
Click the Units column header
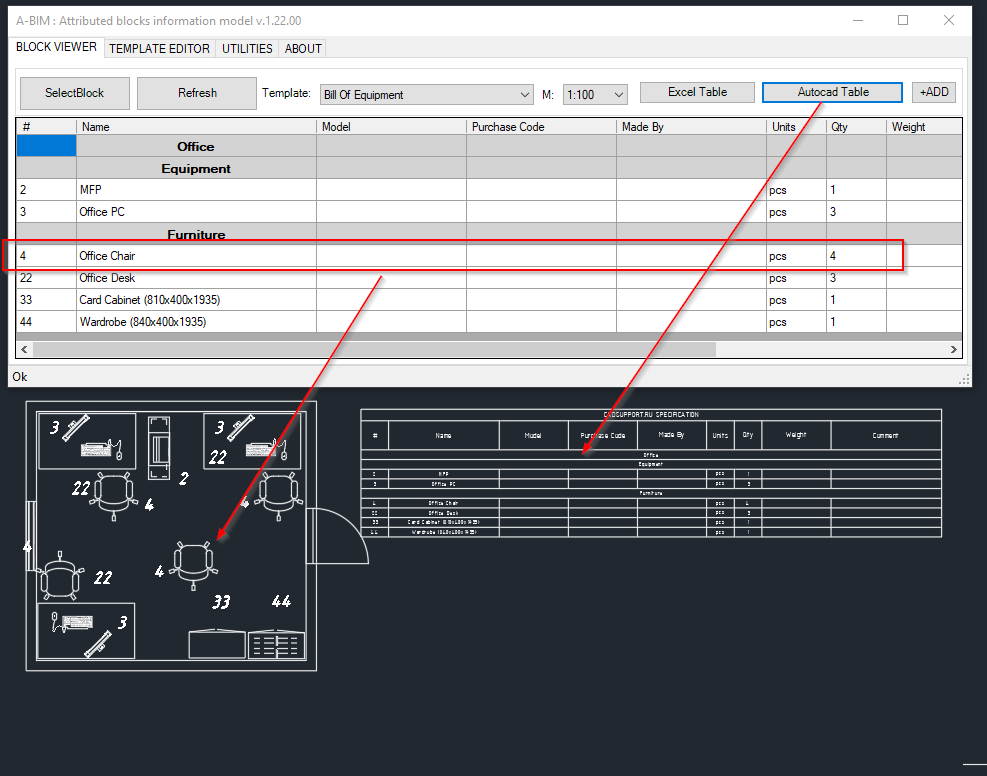796,127
